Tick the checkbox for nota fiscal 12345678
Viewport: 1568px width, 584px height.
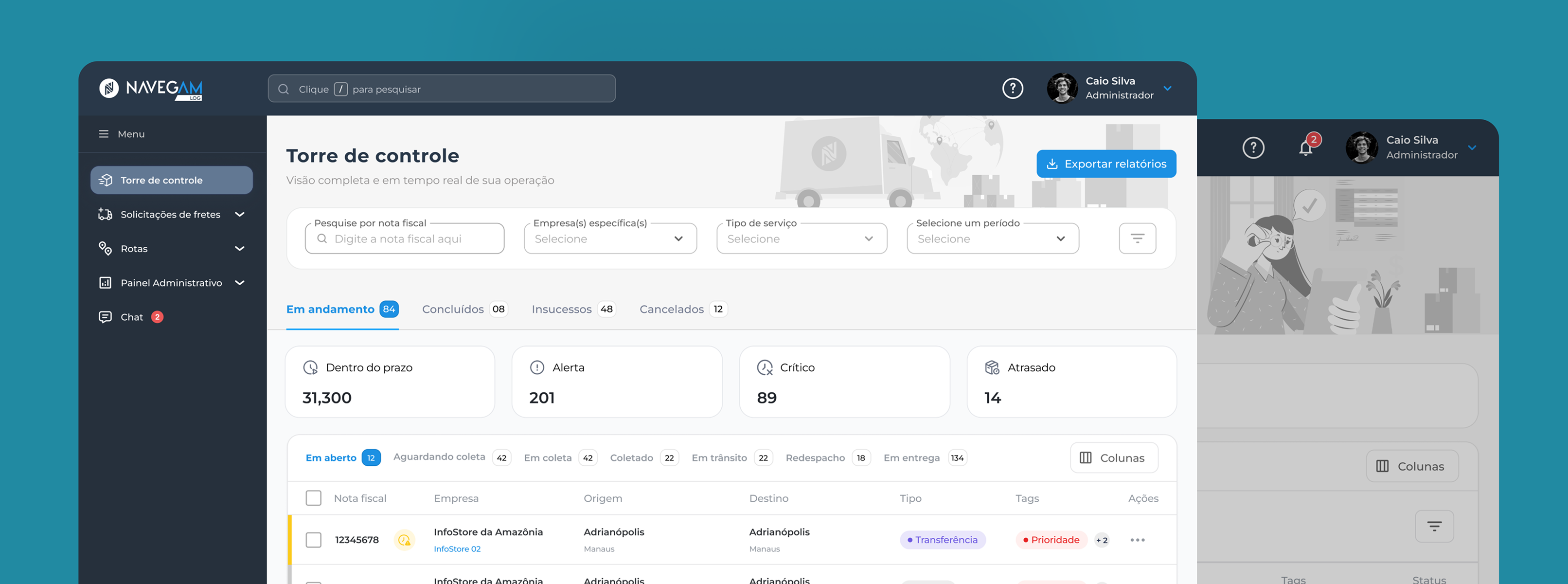point(314,540)
